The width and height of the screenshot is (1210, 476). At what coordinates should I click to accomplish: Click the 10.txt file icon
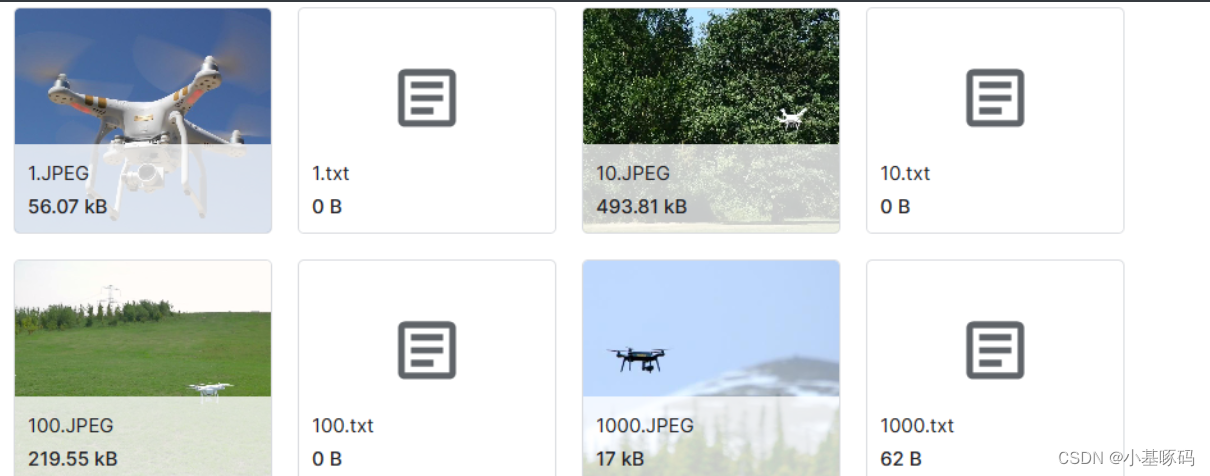click(995, 98)
